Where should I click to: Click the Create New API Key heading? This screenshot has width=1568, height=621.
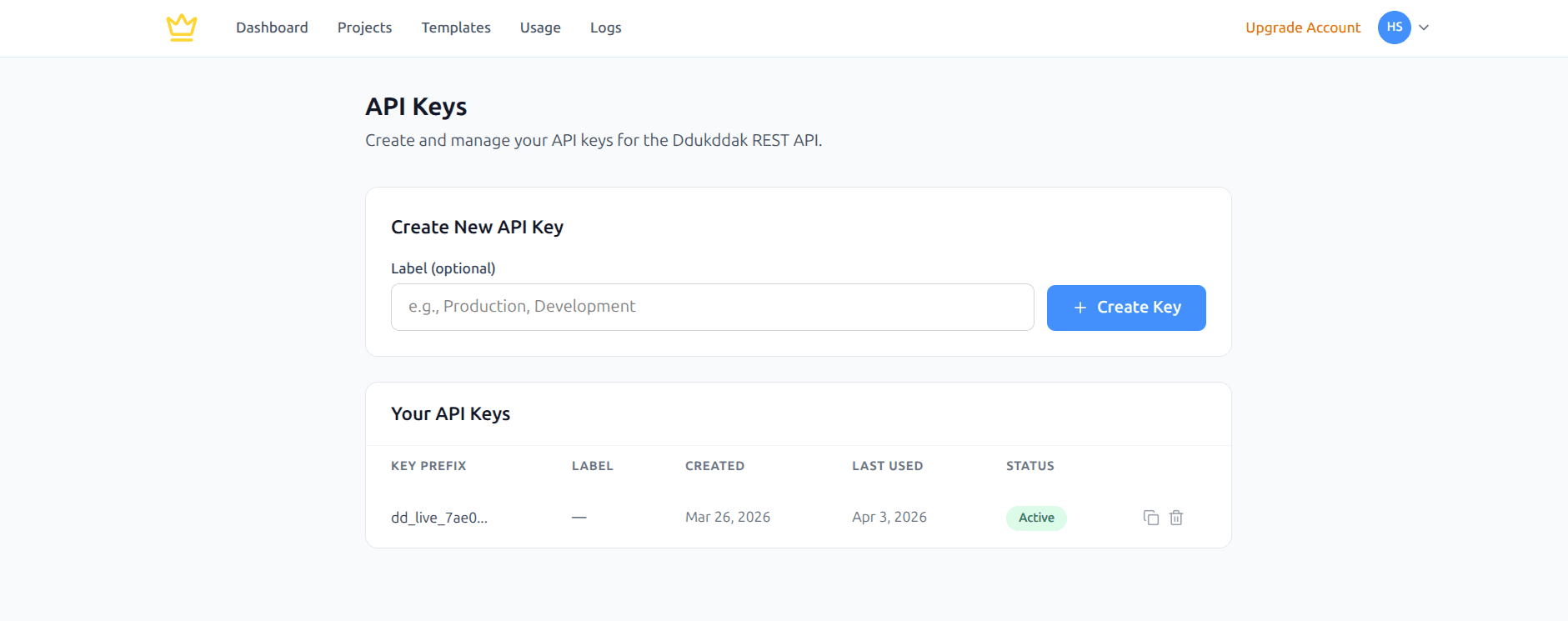point(477,227)
